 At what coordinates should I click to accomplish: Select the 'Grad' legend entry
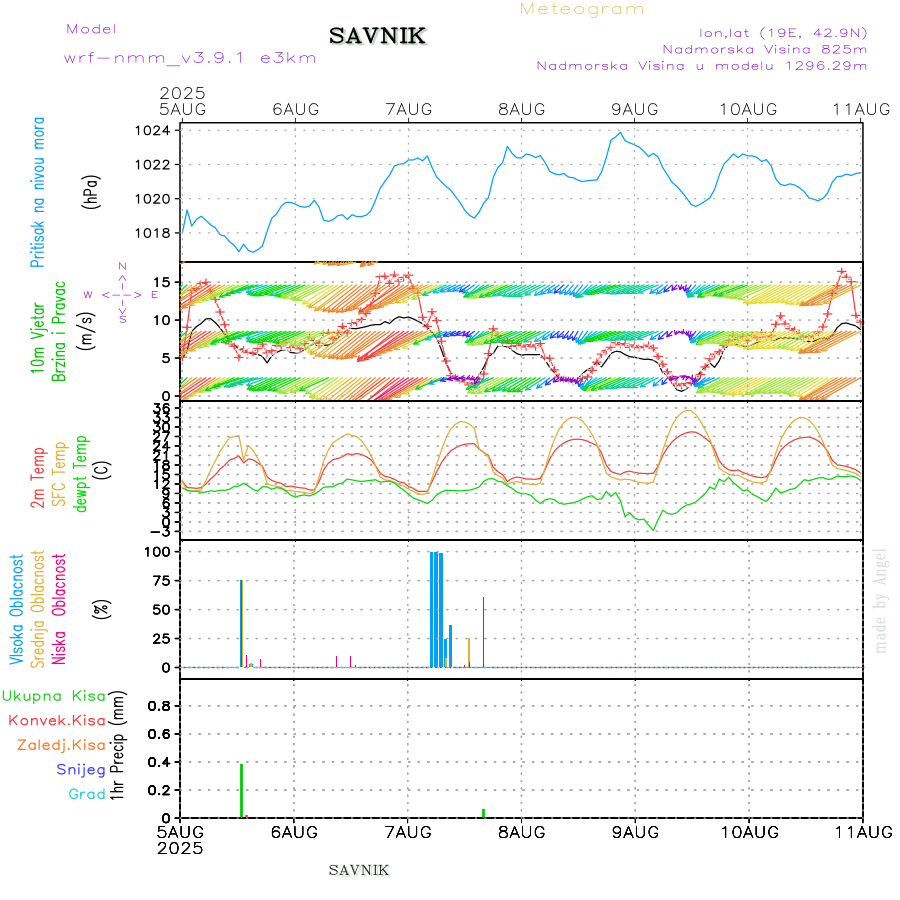point(86,794)
